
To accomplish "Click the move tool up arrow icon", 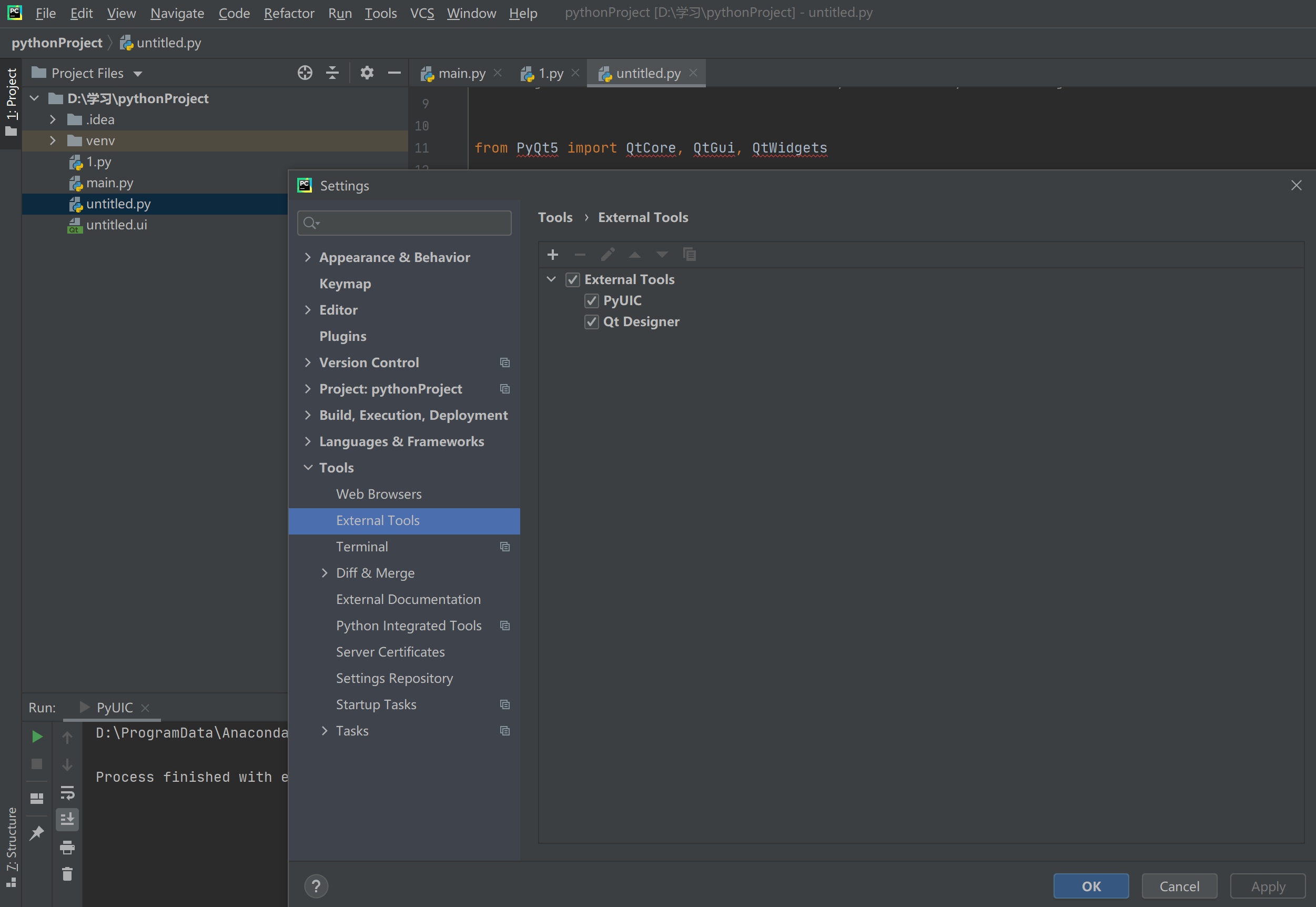I will click(635, 254).
